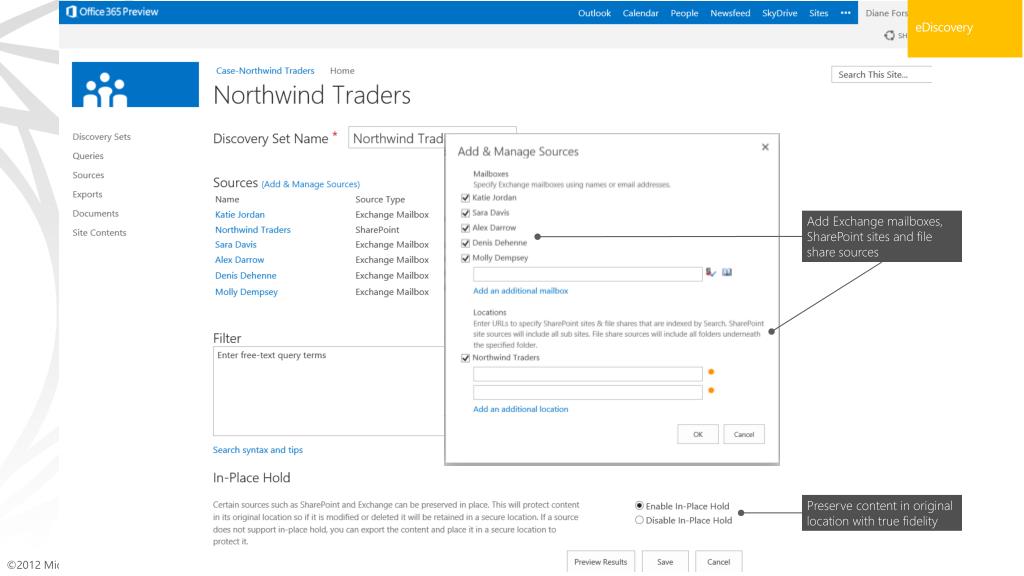Click the Preview Results button

point(600,562)
